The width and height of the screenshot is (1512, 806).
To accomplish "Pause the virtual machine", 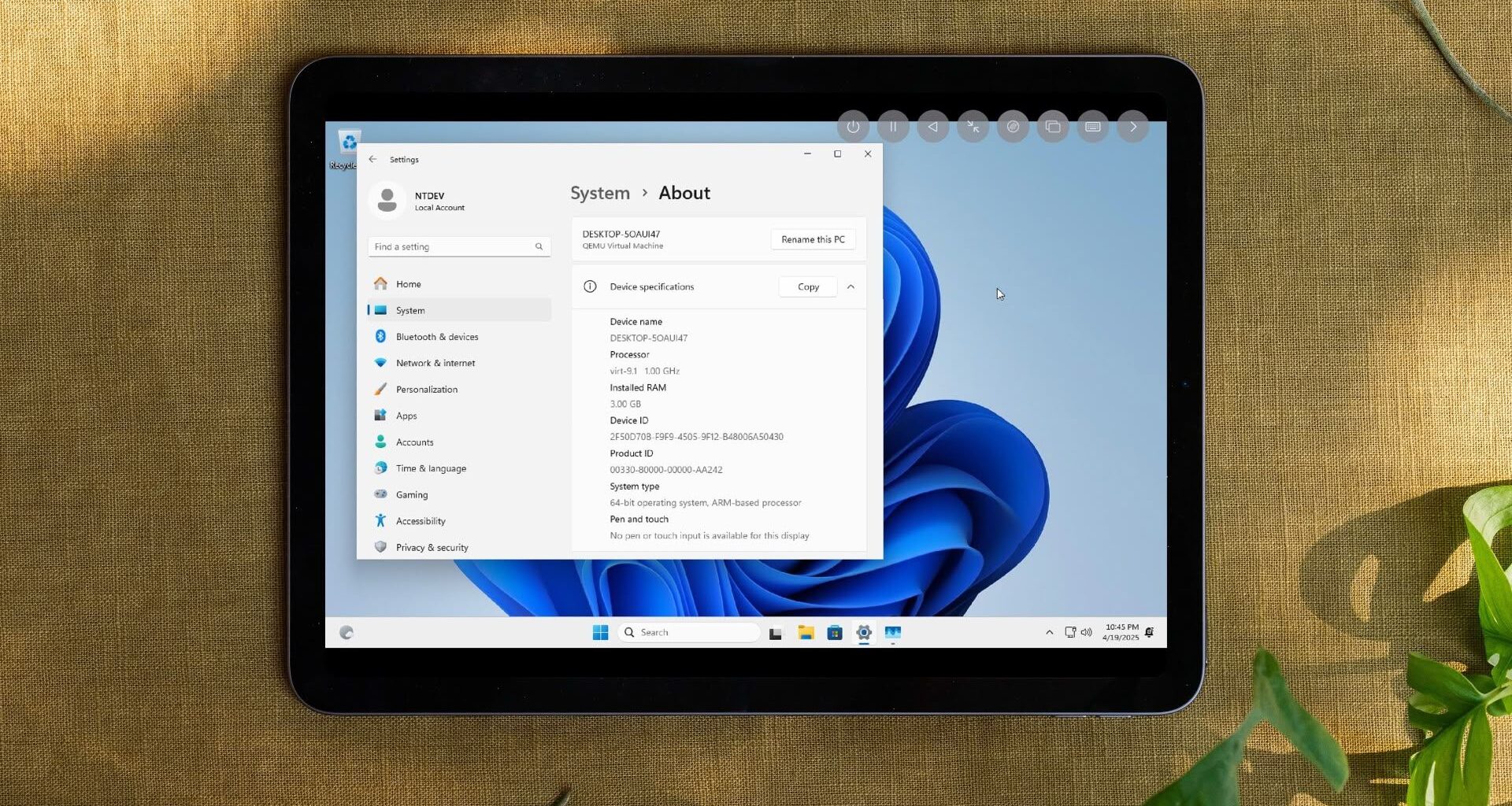I will (x=893, y=127).
